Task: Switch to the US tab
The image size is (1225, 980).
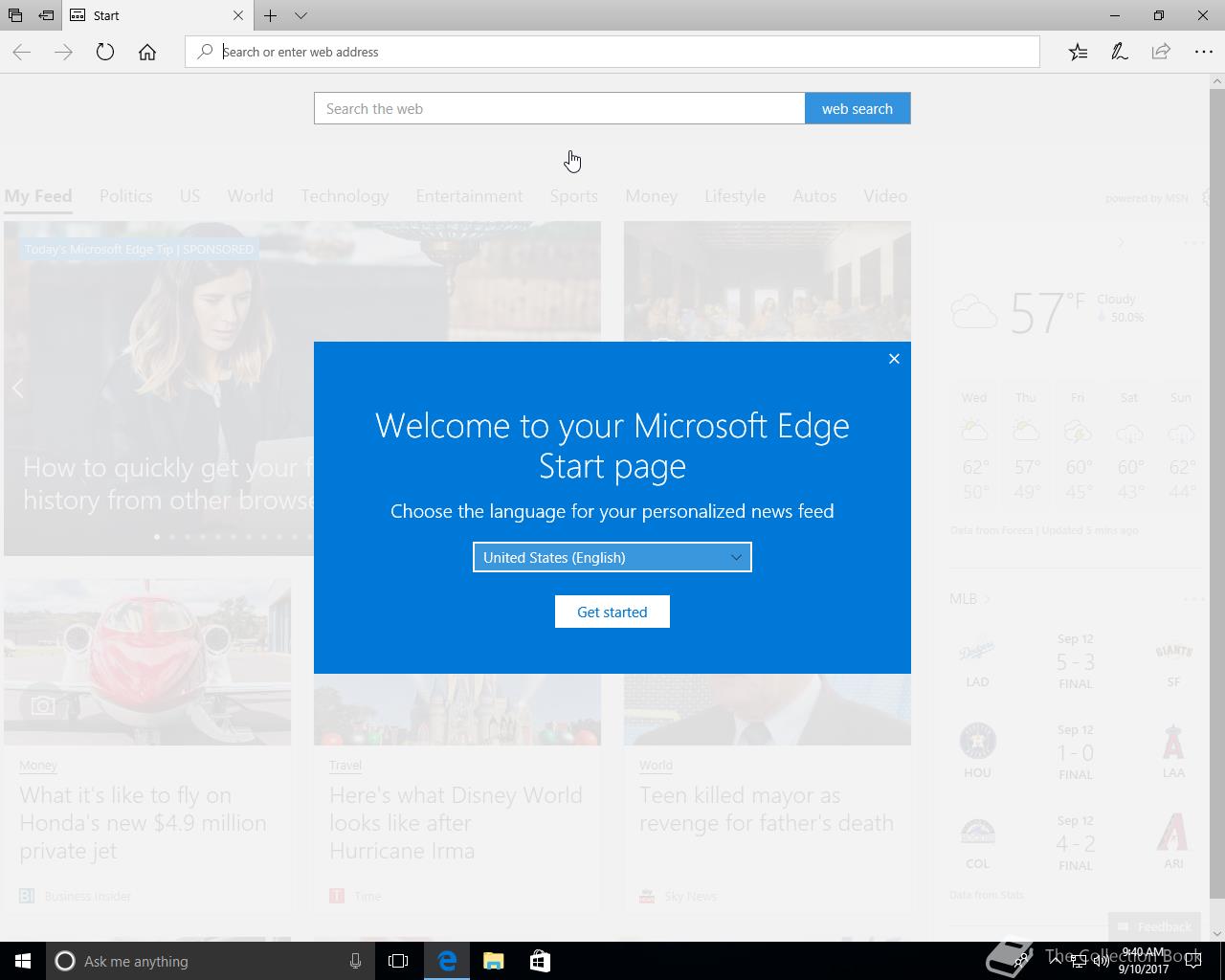Action: [189, 195]
